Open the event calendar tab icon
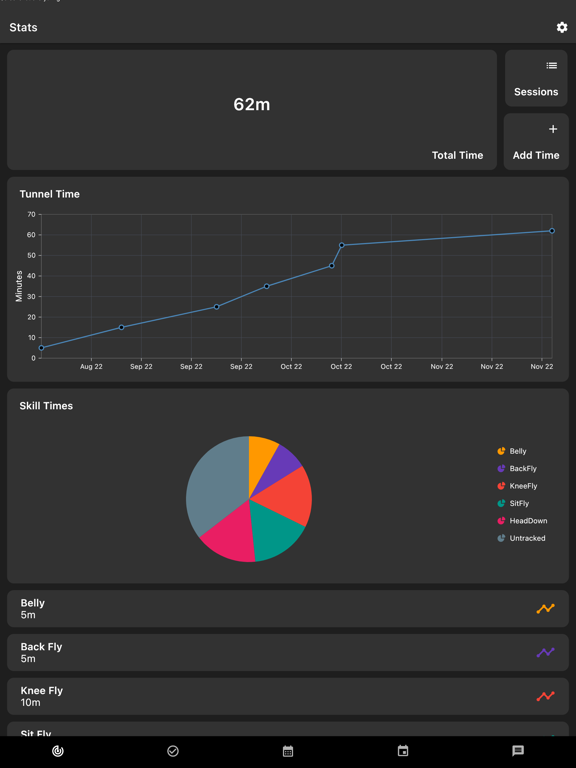The width and height of the screenshot is (576, 768). [403, 751]
